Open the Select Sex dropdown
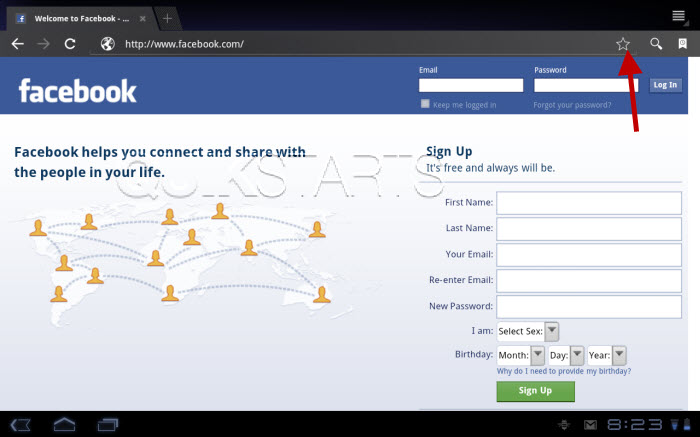This screenshot has height=437, width=700. (x=528, y=331)
